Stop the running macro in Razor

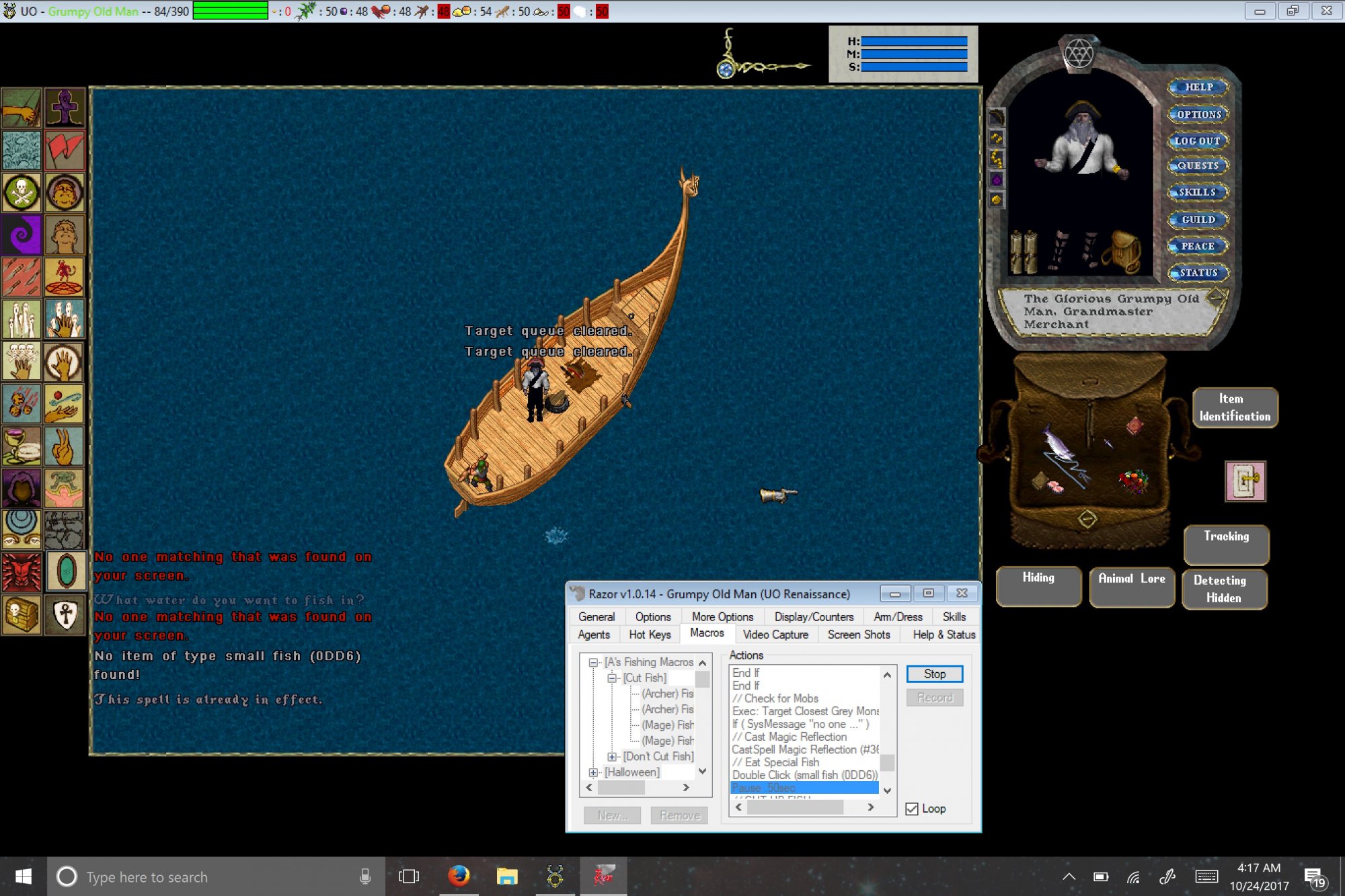[934, 674]
